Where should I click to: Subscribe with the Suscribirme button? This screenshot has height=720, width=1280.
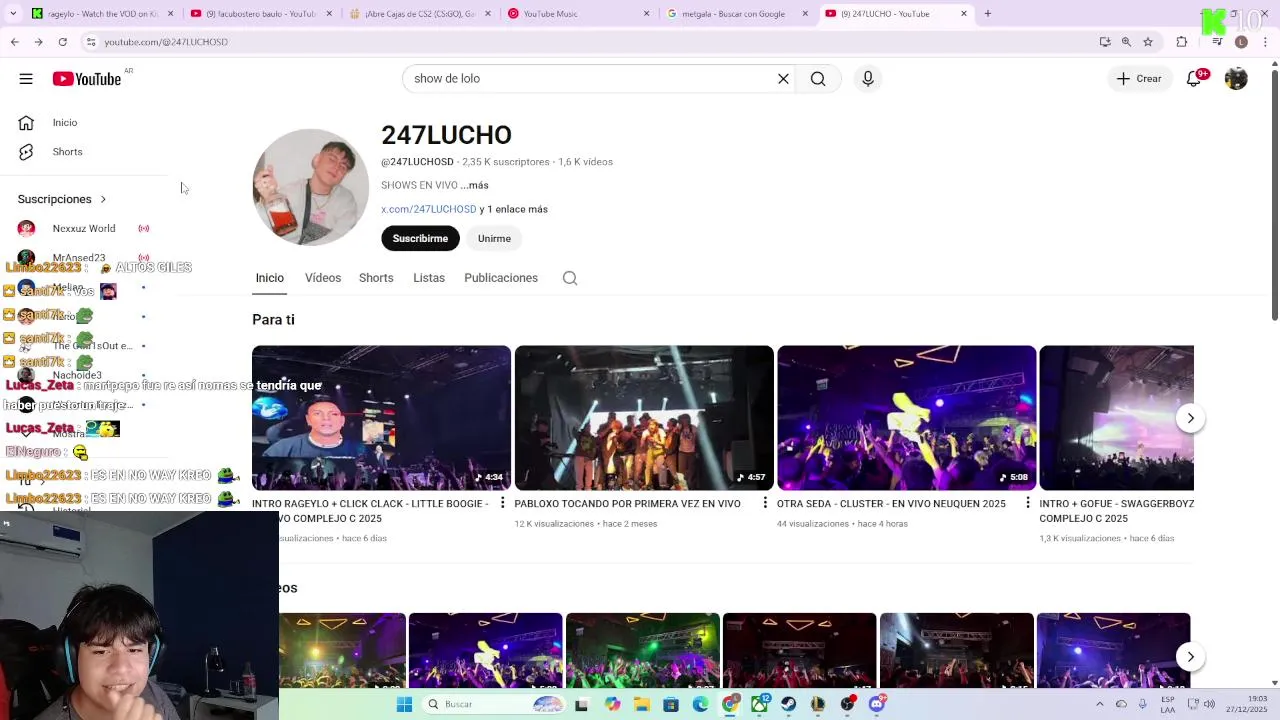[x=420, y=238]
